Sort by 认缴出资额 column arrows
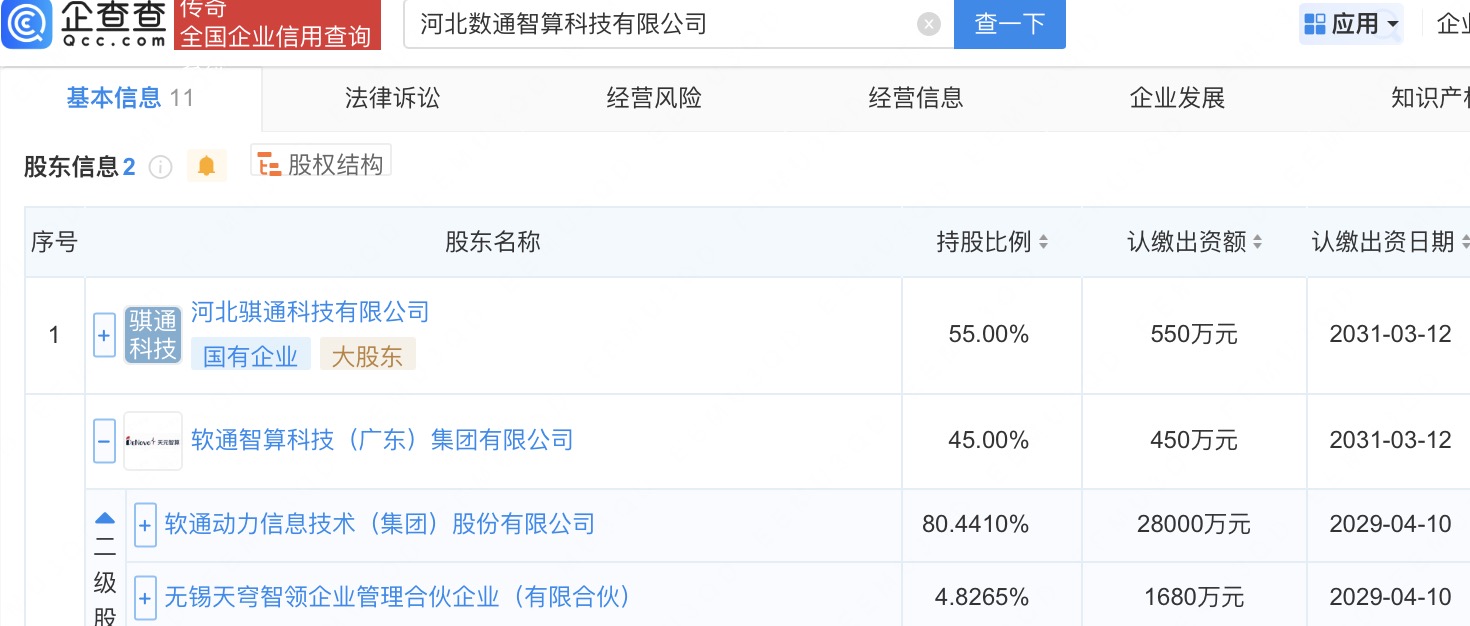 pyautogui.click(x=1257, y=242)
